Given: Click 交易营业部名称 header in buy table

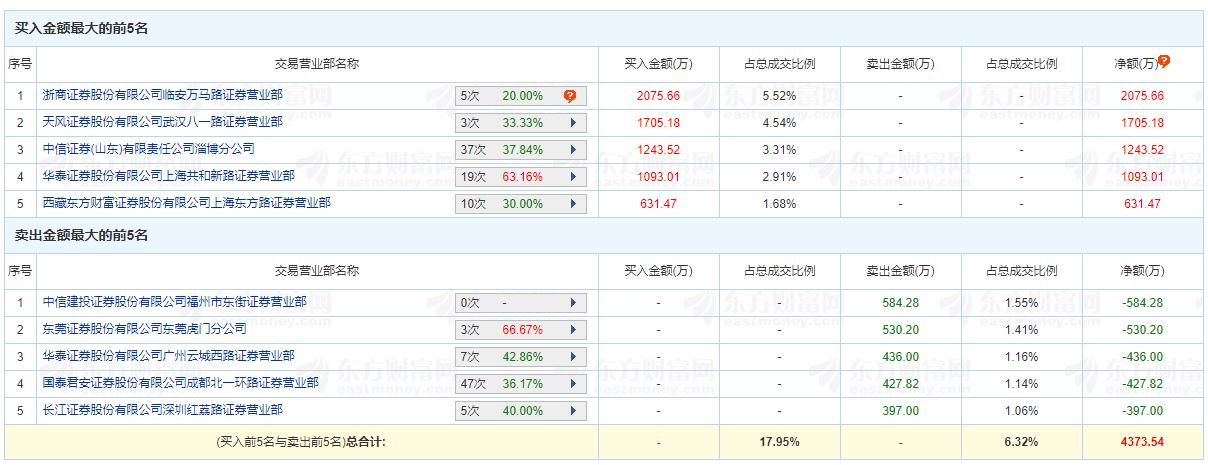Looking at the screenshot, I should tap(317, 64).
